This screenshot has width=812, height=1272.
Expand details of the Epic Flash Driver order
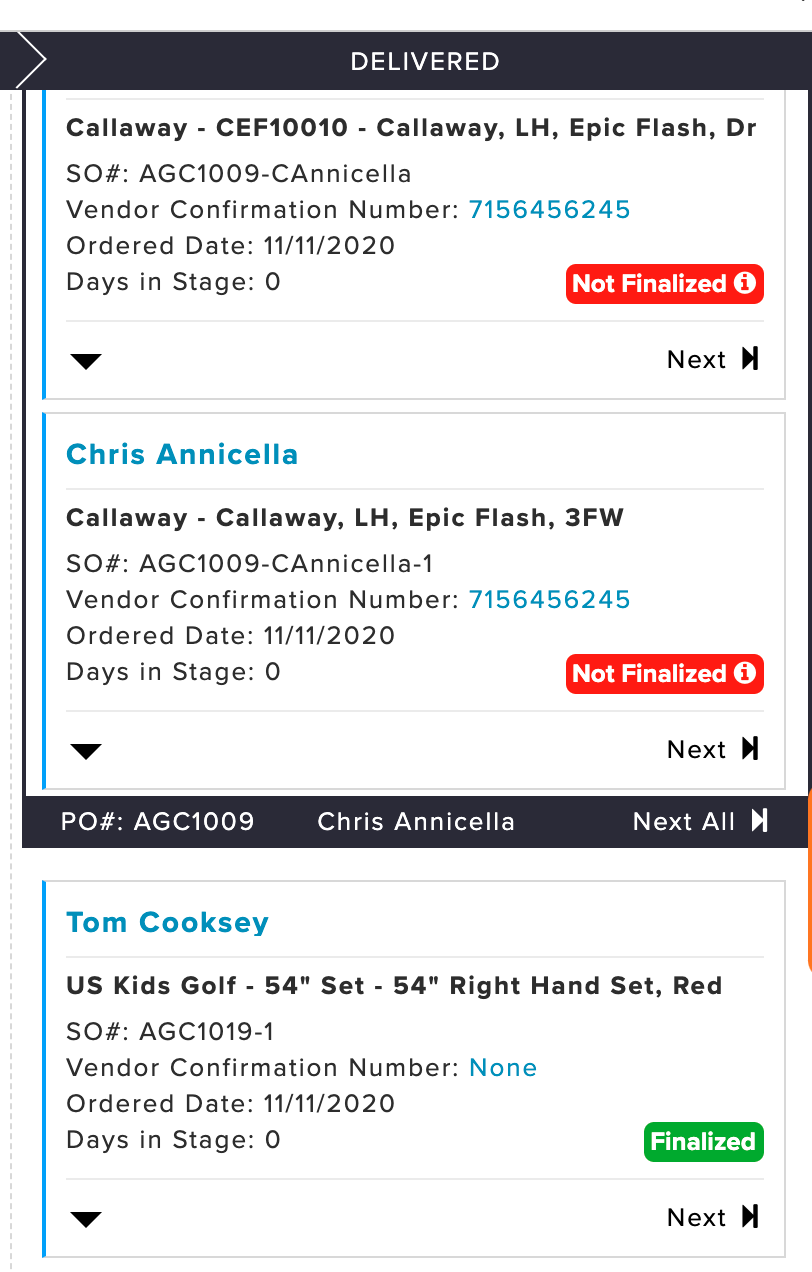tap(87, 361)
